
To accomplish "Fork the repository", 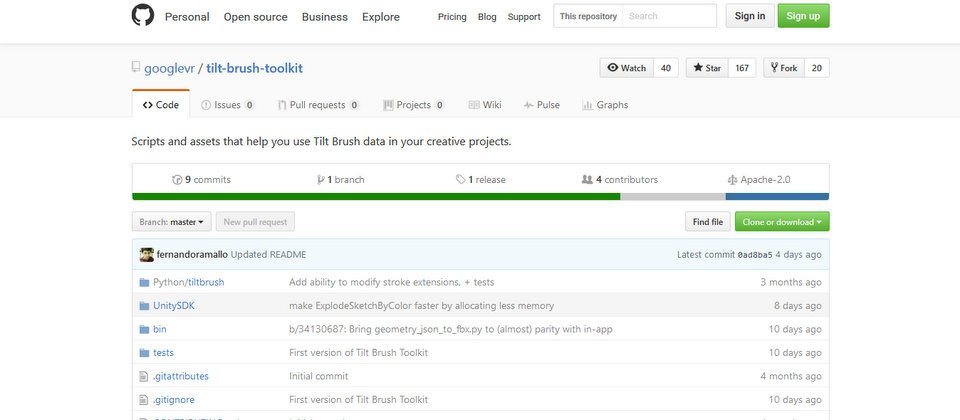I will pyautogui.click(x=784, y=68).
